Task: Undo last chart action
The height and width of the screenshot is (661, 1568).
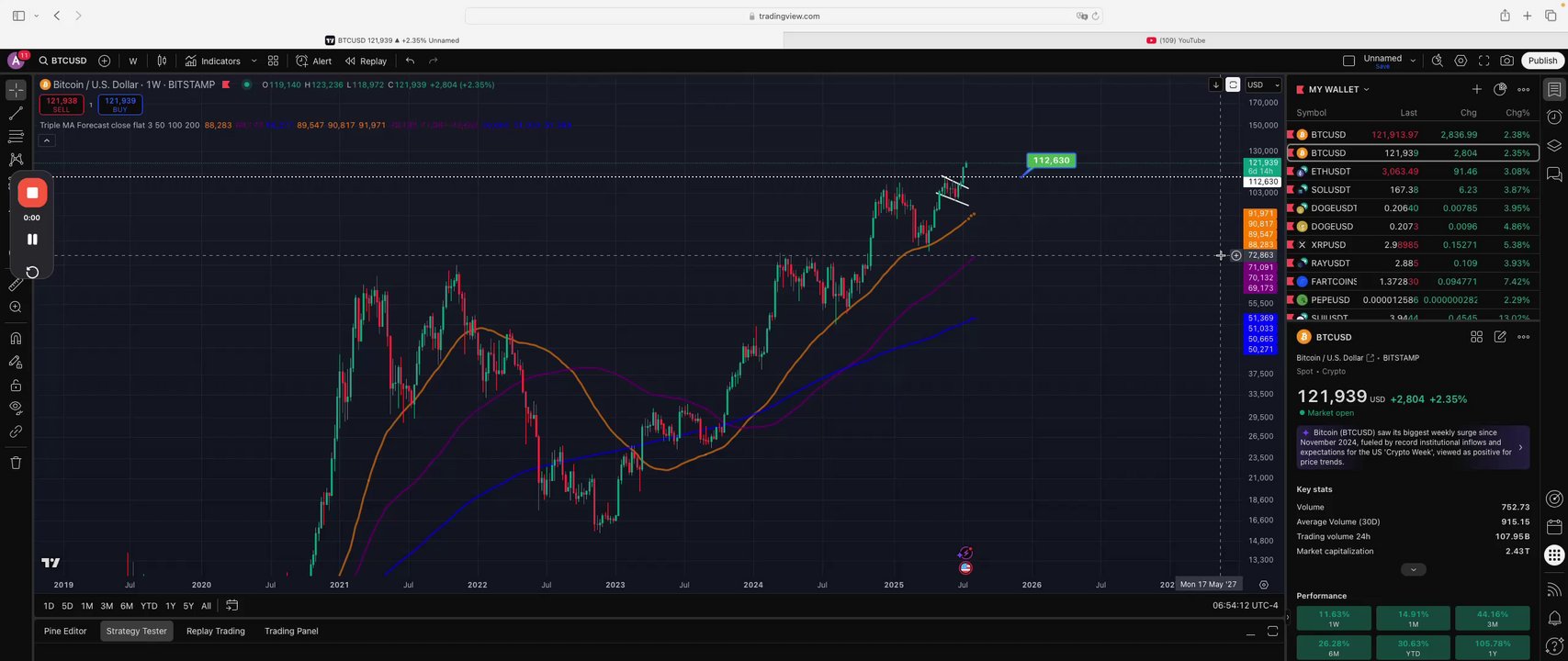Action: pos(410,61)
